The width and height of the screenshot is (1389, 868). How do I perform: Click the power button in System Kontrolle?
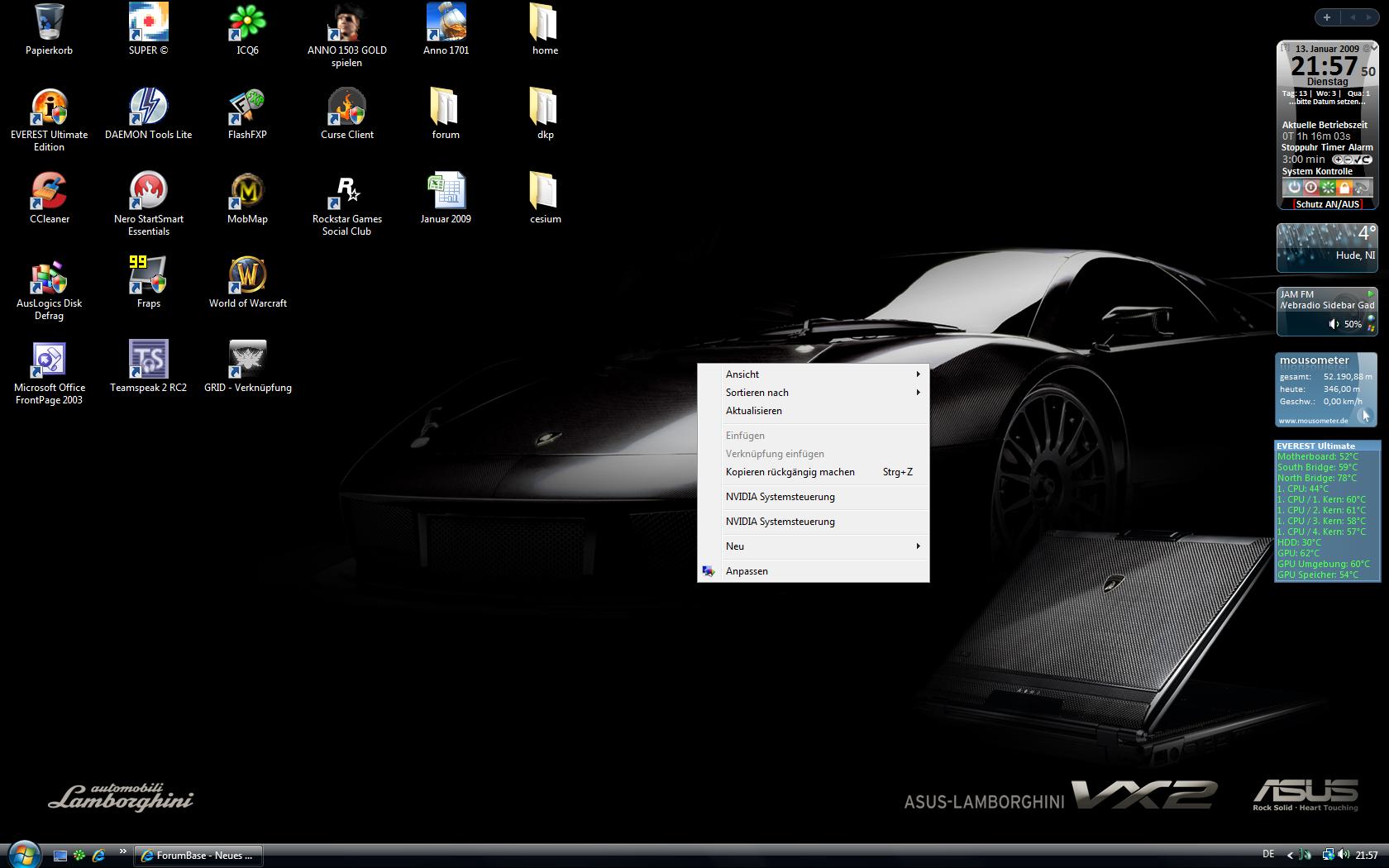click(1295, 188)
